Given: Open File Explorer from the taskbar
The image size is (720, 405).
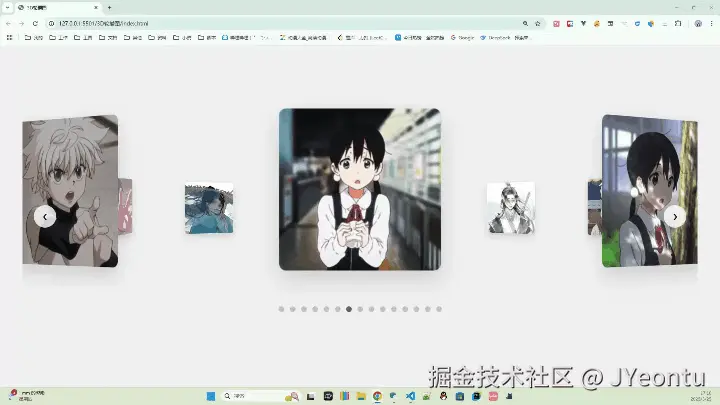Looking at the screenshot, I should point(361,396).
